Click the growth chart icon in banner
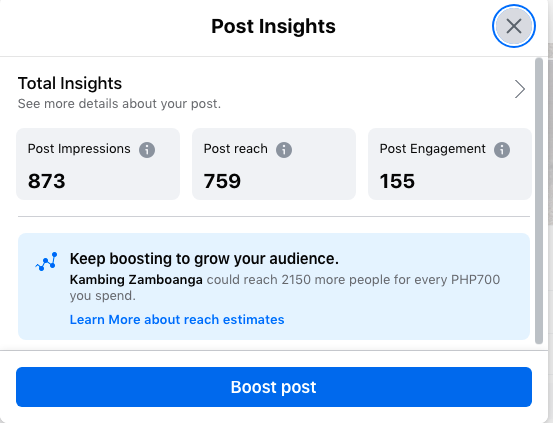The image size is (553, 423). tap(46, 261)
